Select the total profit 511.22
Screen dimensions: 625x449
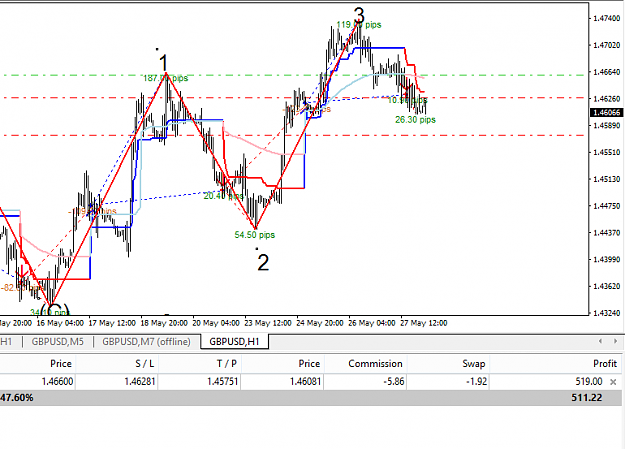click(586, 398)
